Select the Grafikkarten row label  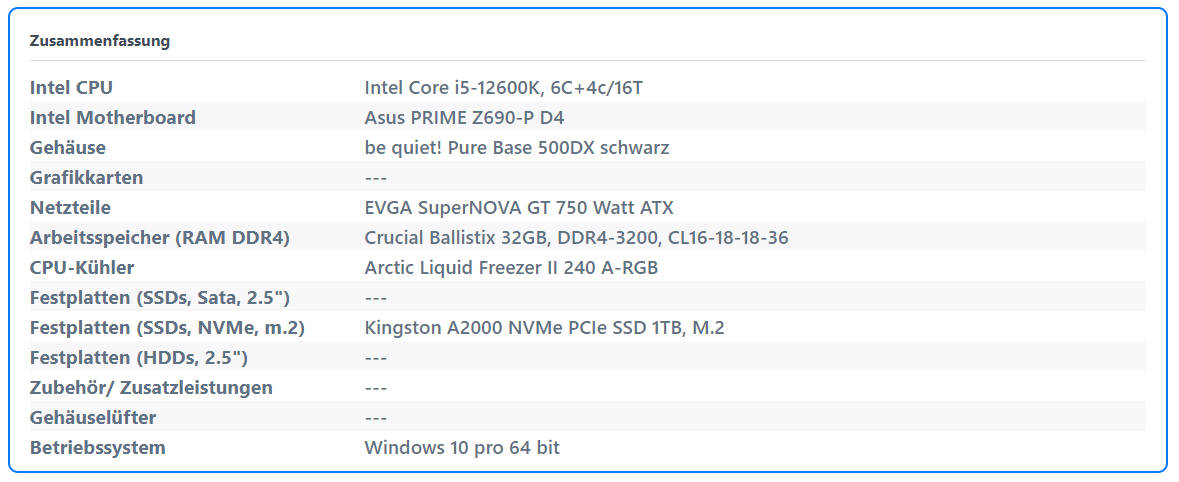[86, 178]
